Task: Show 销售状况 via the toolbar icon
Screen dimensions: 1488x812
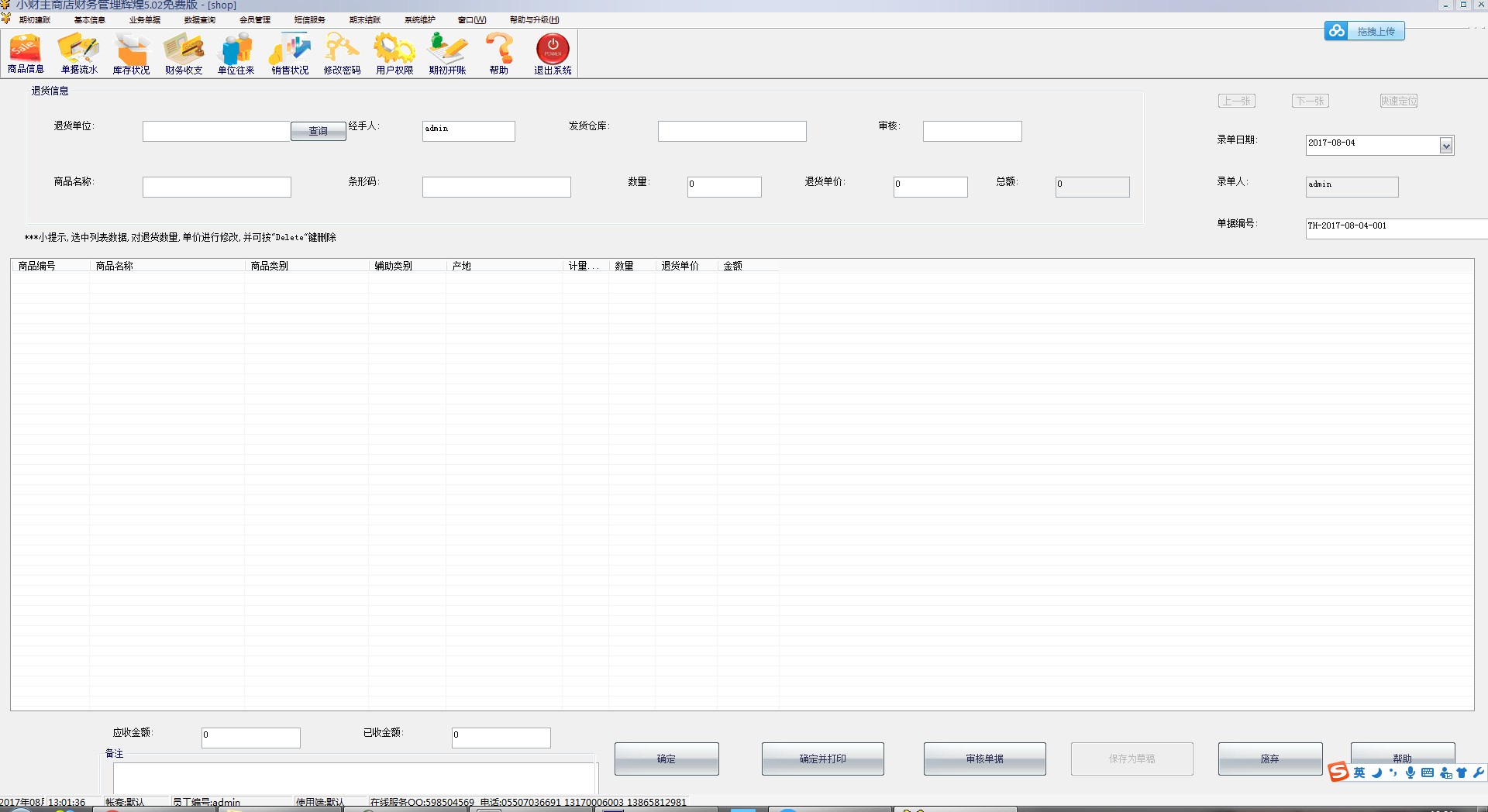Action: point(290,53)
